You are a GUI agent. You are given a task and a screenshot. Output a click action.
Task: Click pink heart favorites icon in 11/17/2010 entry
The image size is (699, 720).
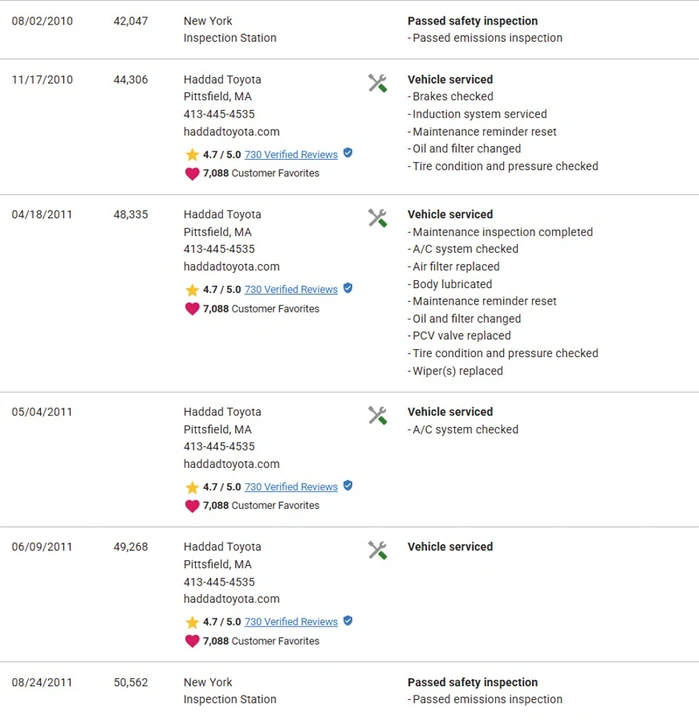(192, 174)
